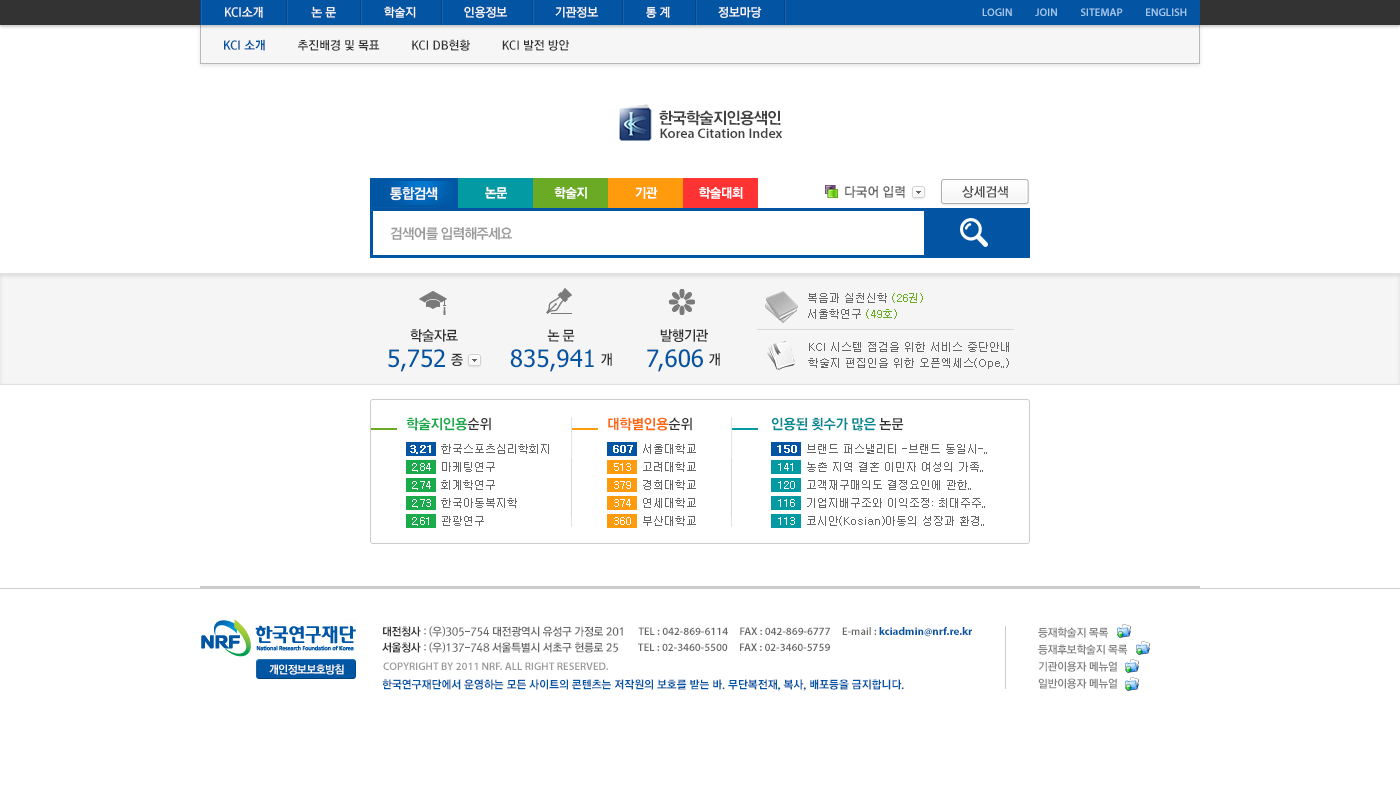Click the 학술지 편집인을 위한 오픈엑세스 notice
This screenshot has height=800, width=1400.
click(x=909, y=363)
